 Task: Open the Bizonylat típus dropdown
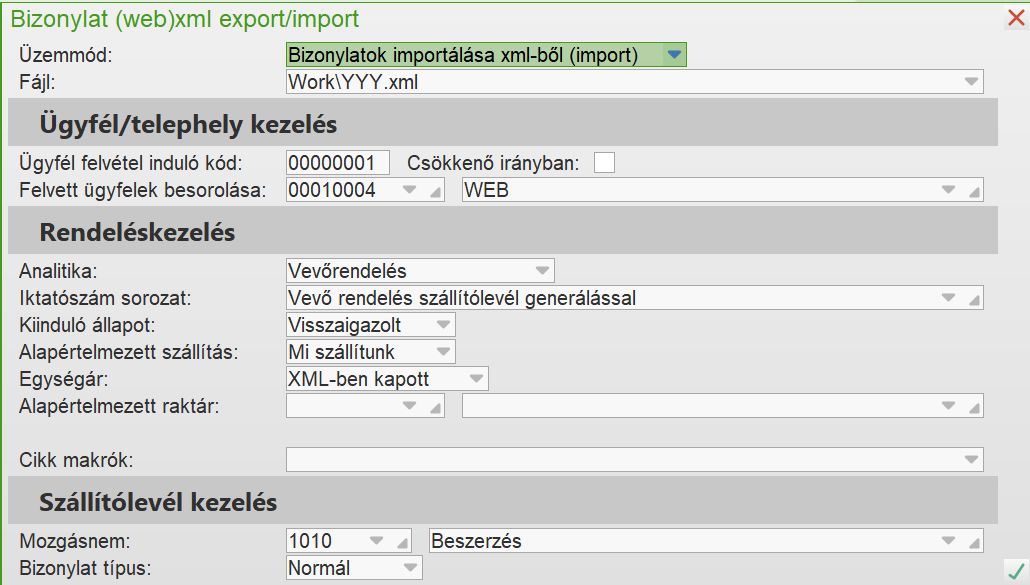click(409, 568)
